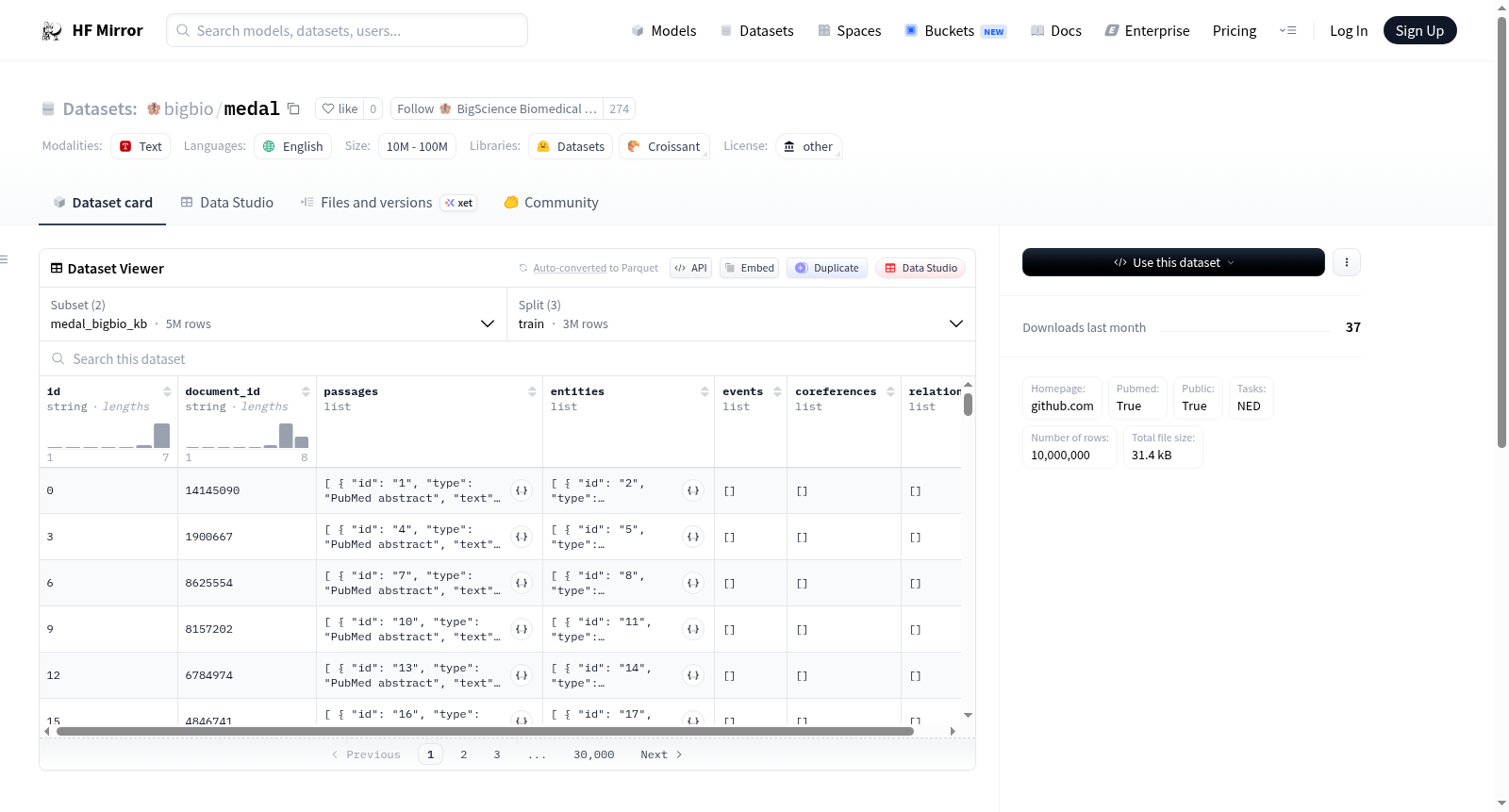1509x812 pixels.
Task: Open the API button in Dataset Viewer
Action: tap(690, 268)
